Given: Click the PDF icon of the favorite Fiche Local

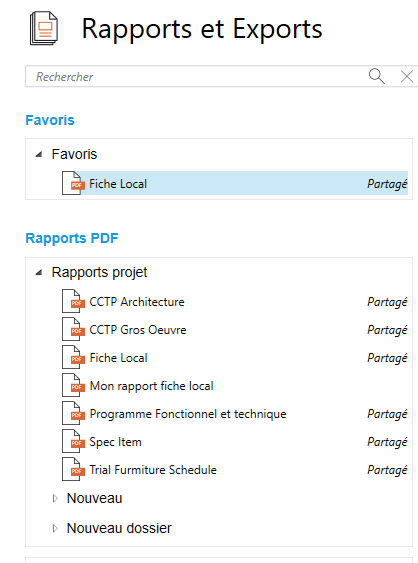Looking at the screenshot, I should coord(73,183).
